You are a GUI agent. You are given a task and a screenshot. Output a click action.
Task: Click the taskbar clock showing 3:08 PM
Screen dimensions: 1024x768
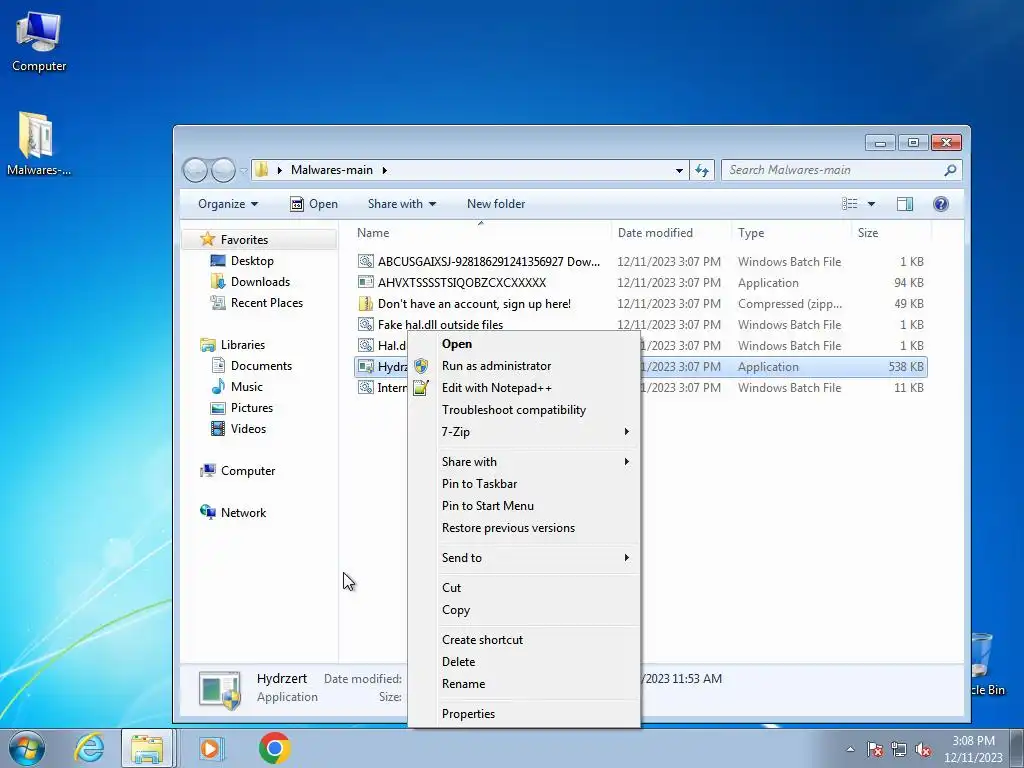[973, 749]
